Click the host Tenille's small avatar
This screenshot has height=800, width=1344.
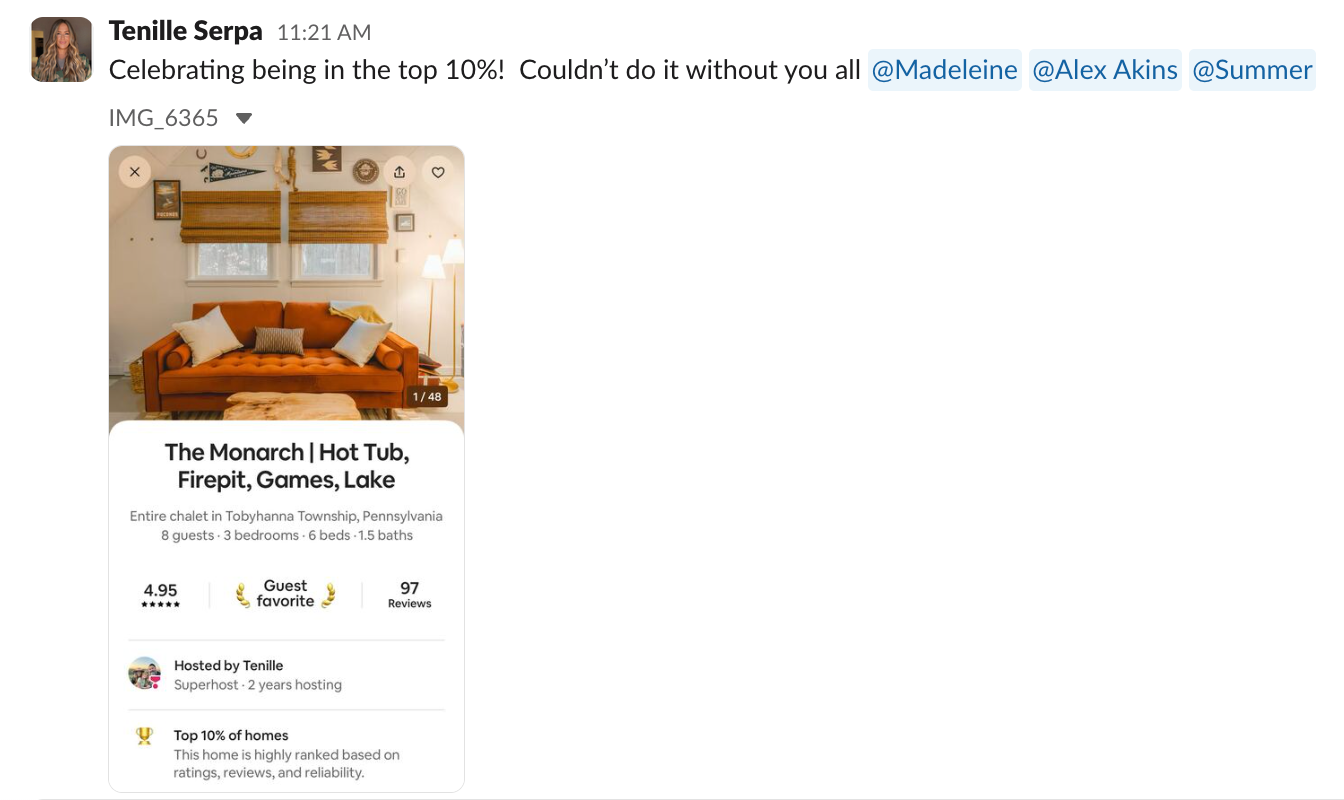tap(145, 673)
